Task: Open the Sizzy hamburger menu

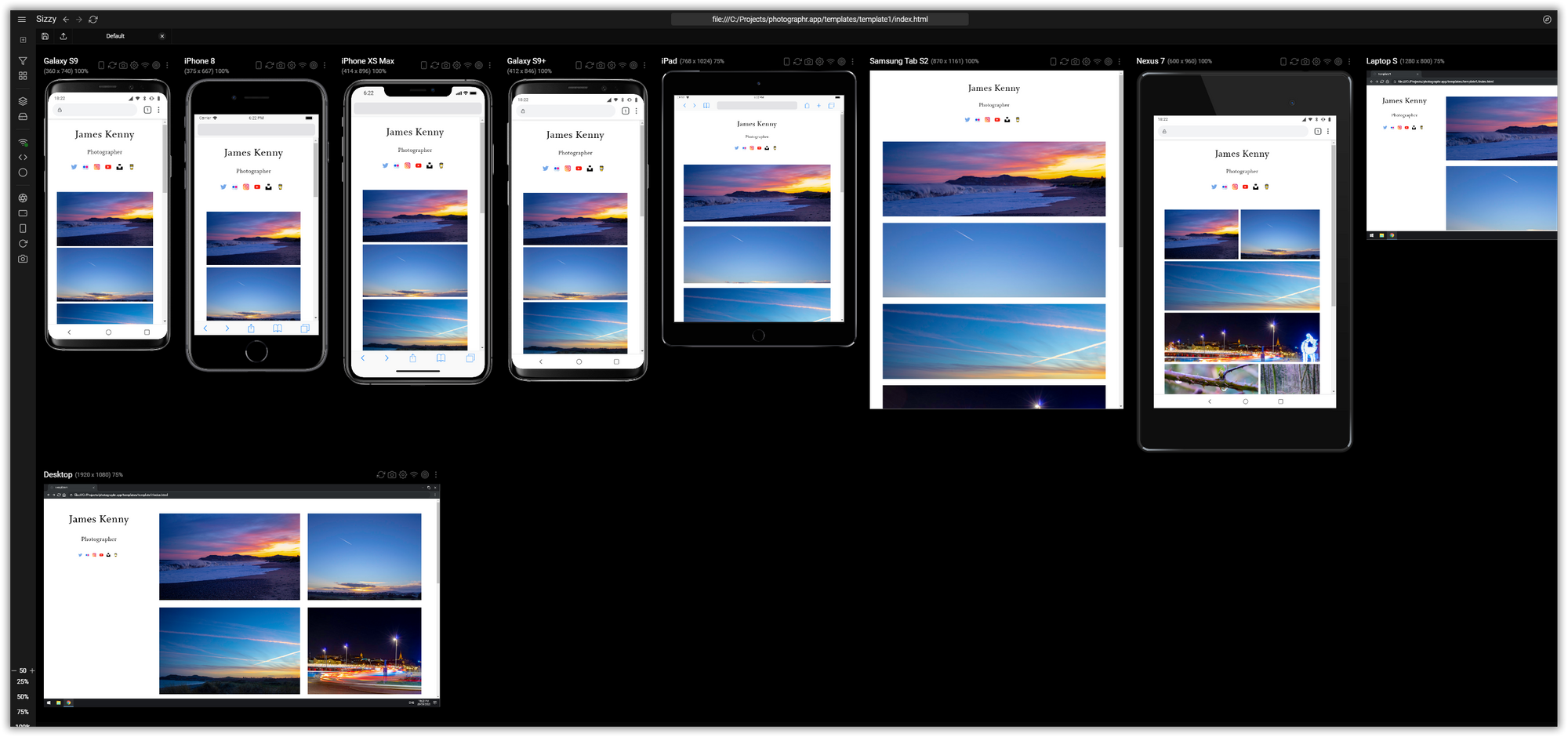Action: (x=22, y=20)
